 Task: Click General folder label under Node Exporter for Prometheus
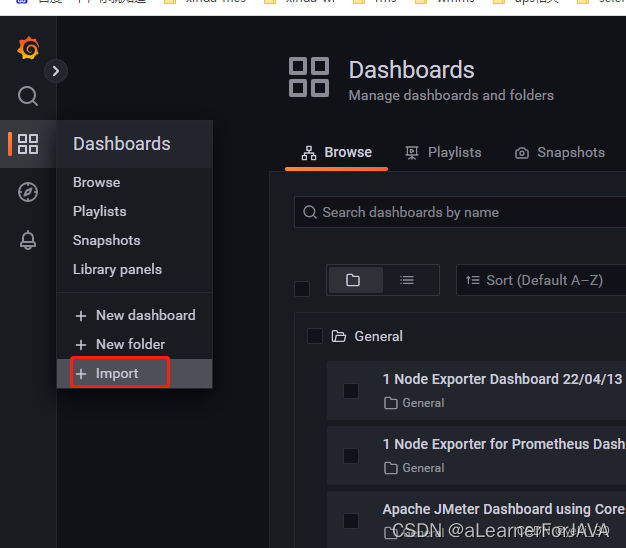click(423, 468)
